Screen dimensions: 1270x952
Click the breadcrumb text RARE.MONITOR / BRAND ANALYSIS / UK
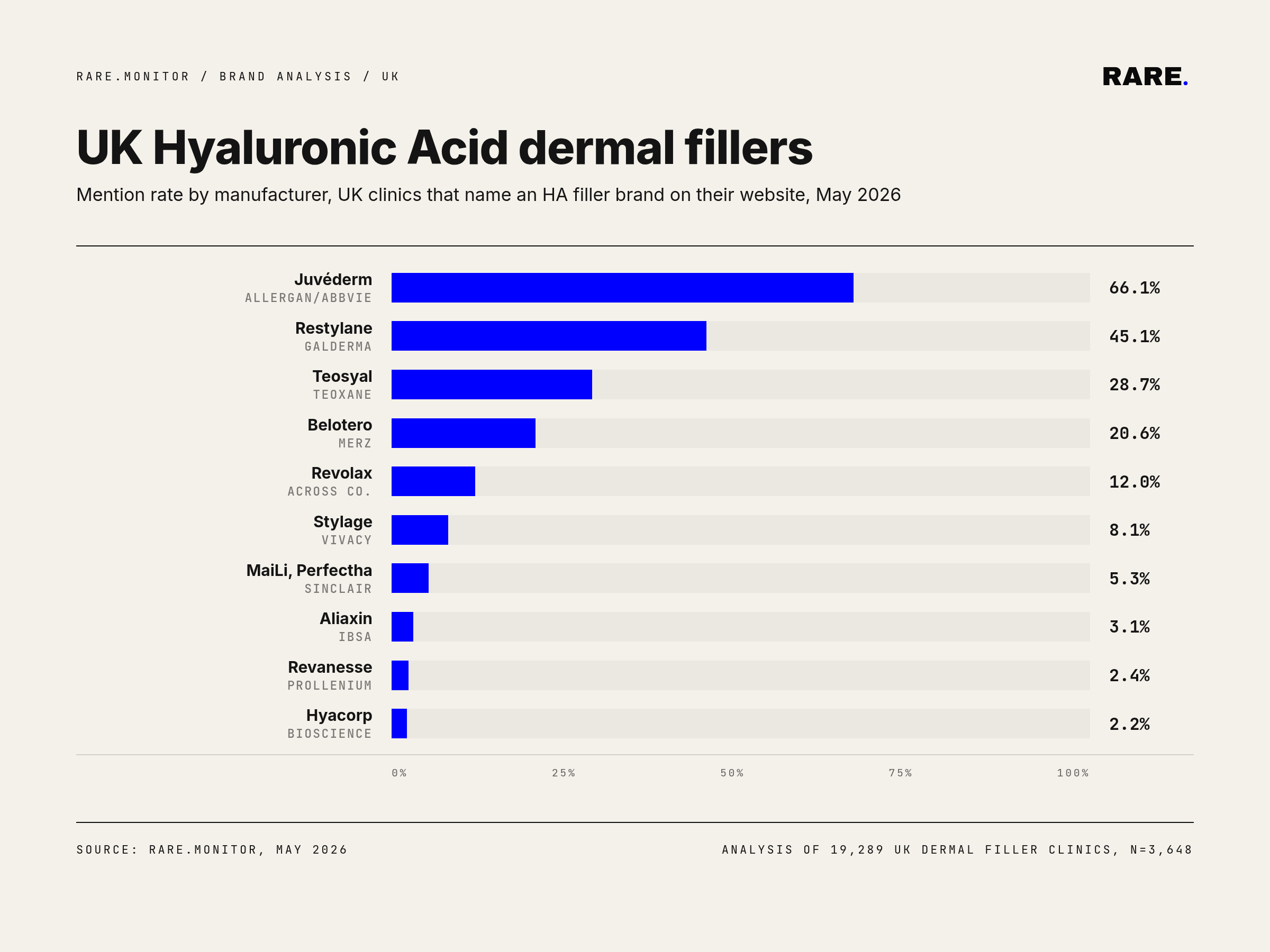[x=238, y=76]
